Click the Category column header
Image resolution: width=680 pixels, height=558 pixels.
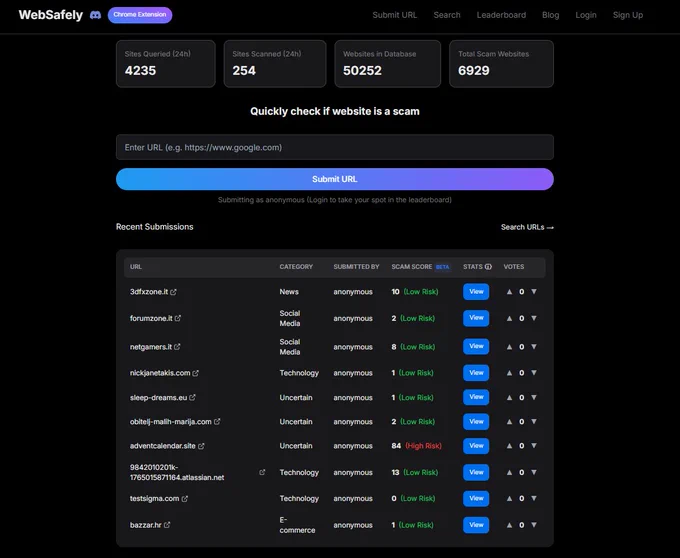(296, 267)
